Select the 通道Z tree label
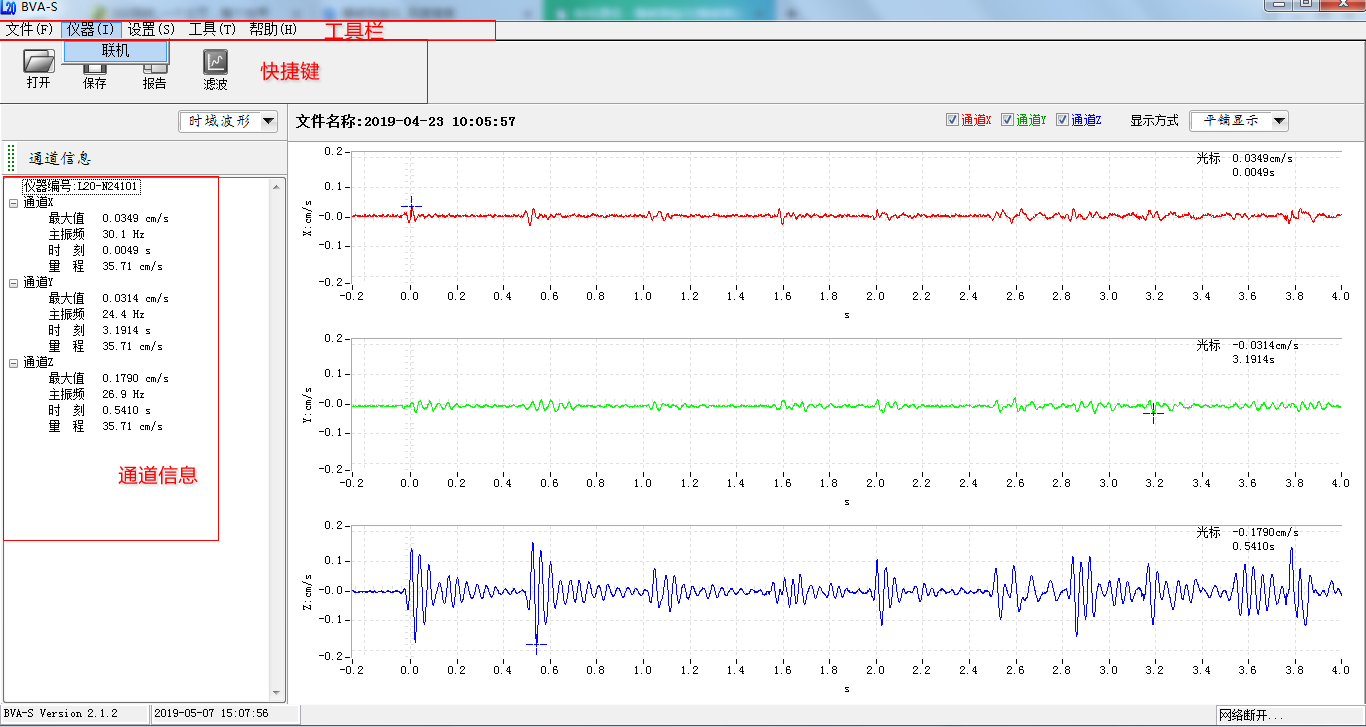 tap(39, 363)
